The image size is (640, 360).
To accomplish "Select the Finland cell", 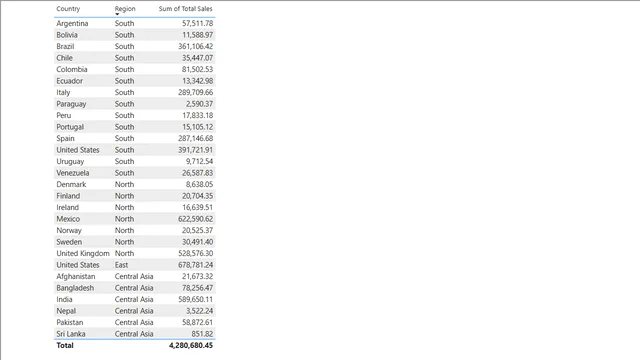I will [68, 196].
